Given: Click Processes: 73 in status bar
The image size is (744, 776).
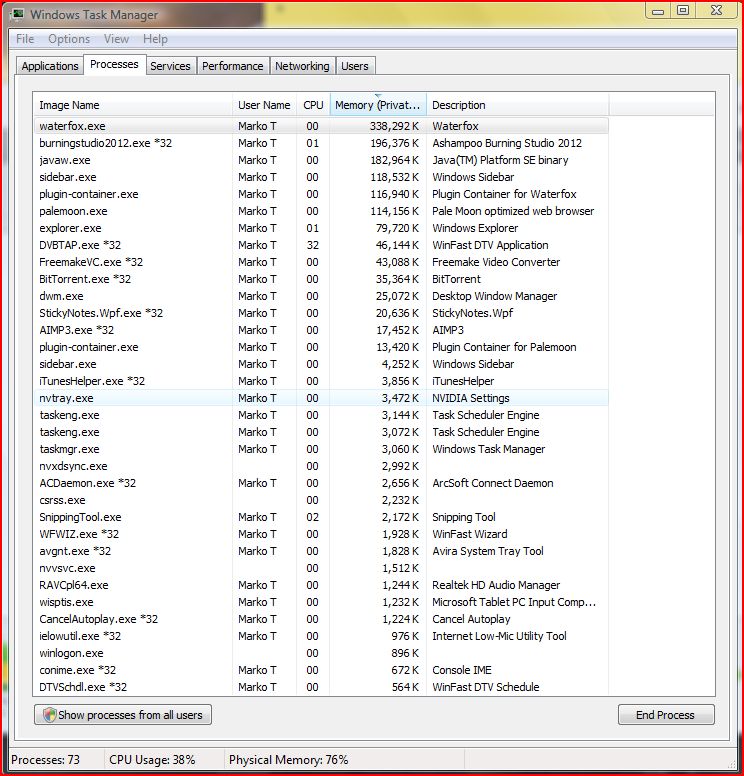Looking at the screenshot, I should [x=46, y=760].
